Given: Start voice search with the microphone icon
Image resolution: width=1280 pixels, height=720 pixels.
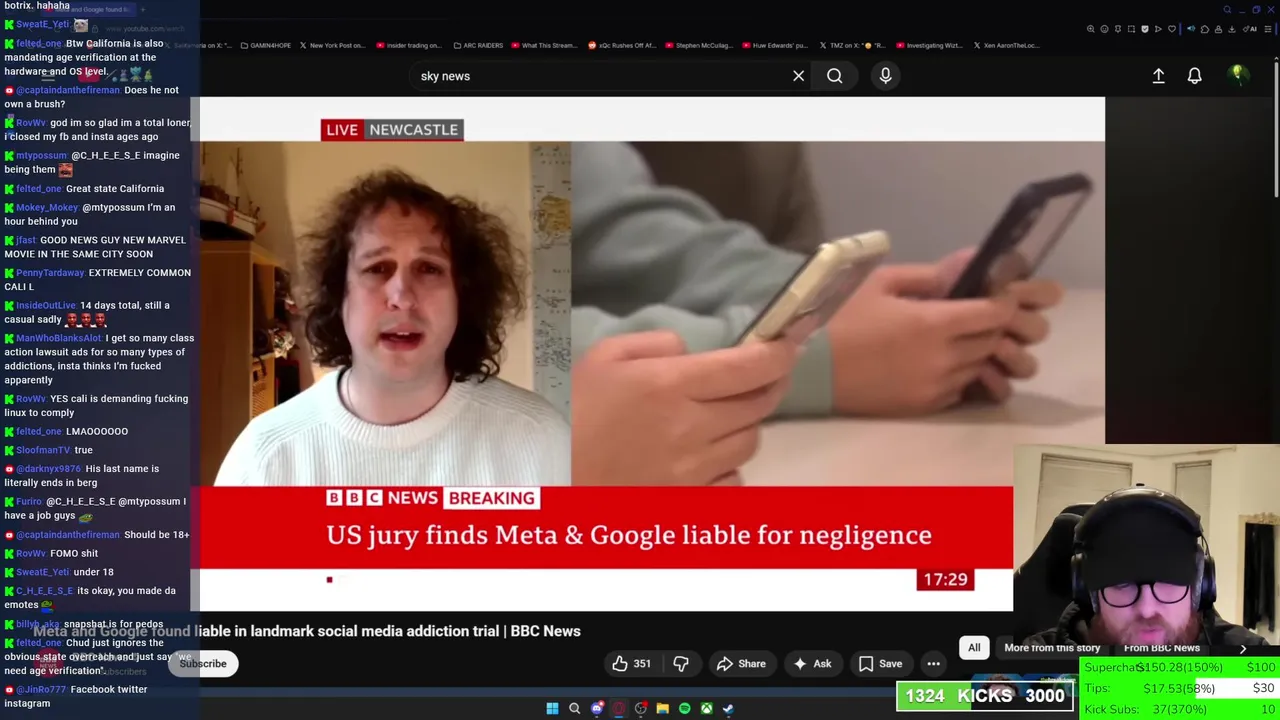Looking at the screenshot, I should pos(885,76).
